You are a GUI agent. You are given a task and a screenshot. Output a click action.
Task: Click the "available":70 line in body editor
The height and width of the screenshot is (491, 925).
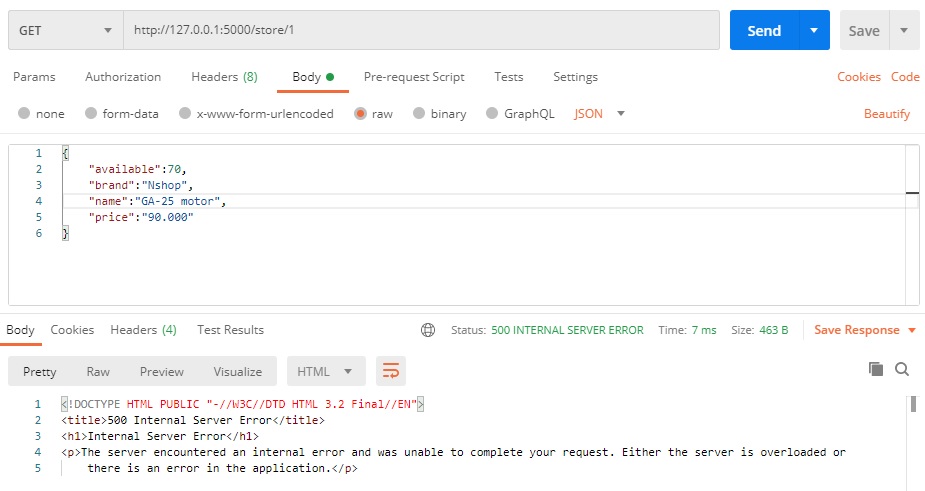137,169
